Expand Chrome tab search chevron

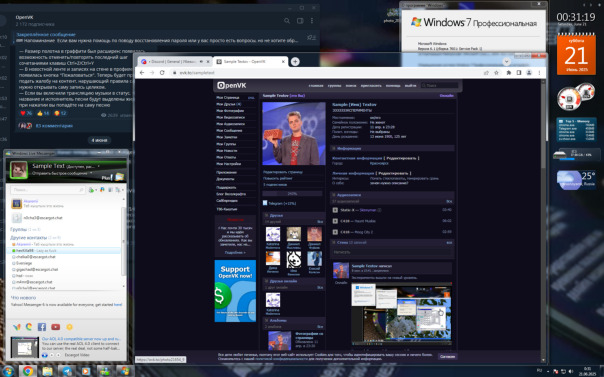pyautogui.click(x=507, y=62)
